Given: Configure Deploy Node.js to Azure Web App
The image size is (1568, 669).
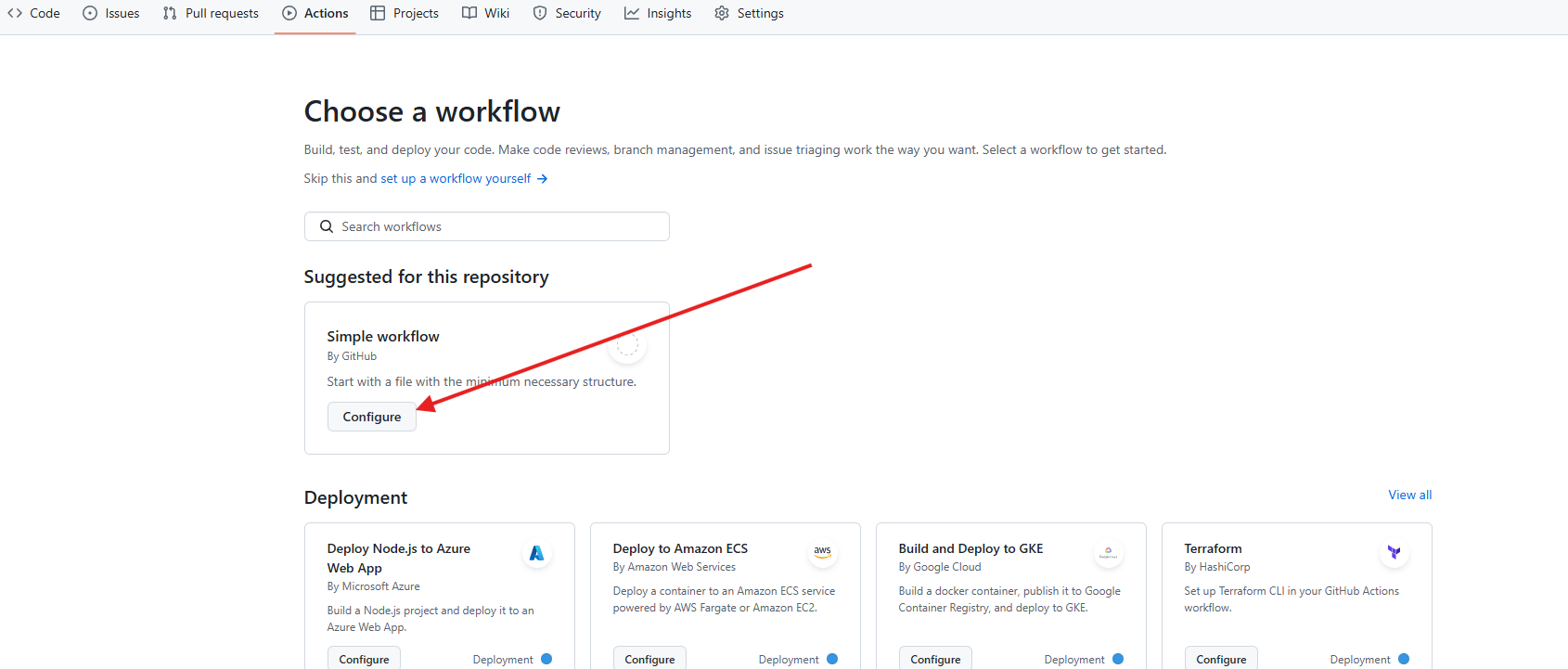Looking at the screenshot, I should tap(364, 659).
